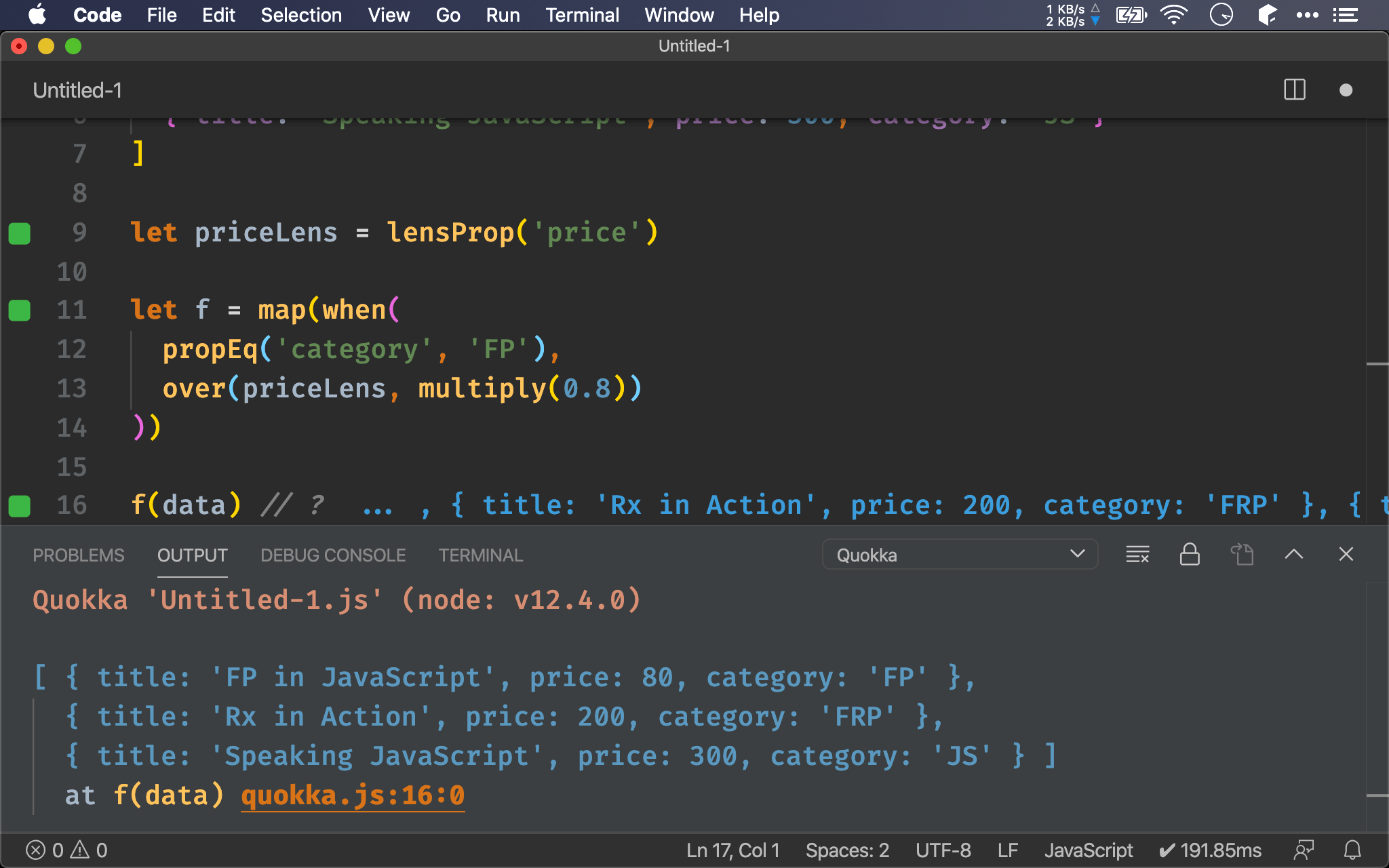Click the battery charging icon
This screenshot has width=1389, height=868.
[x=1131, y=15]
